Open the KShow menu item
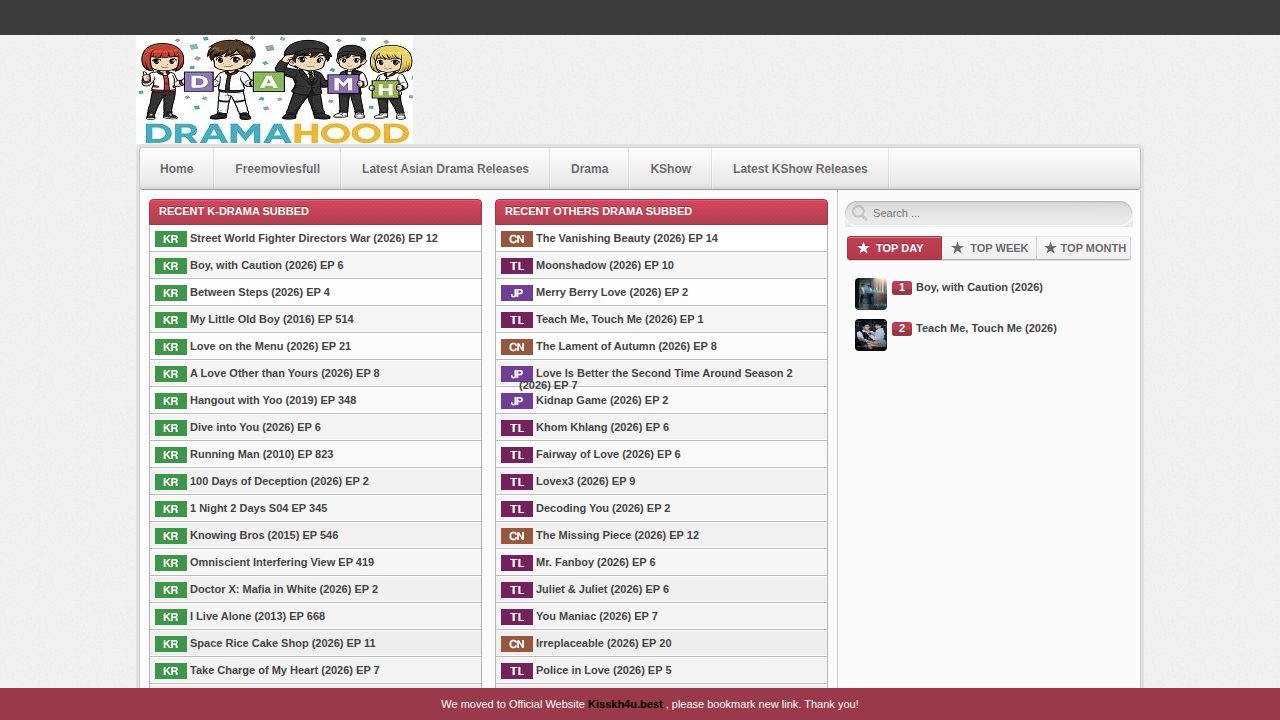 (x=671, y=169)
